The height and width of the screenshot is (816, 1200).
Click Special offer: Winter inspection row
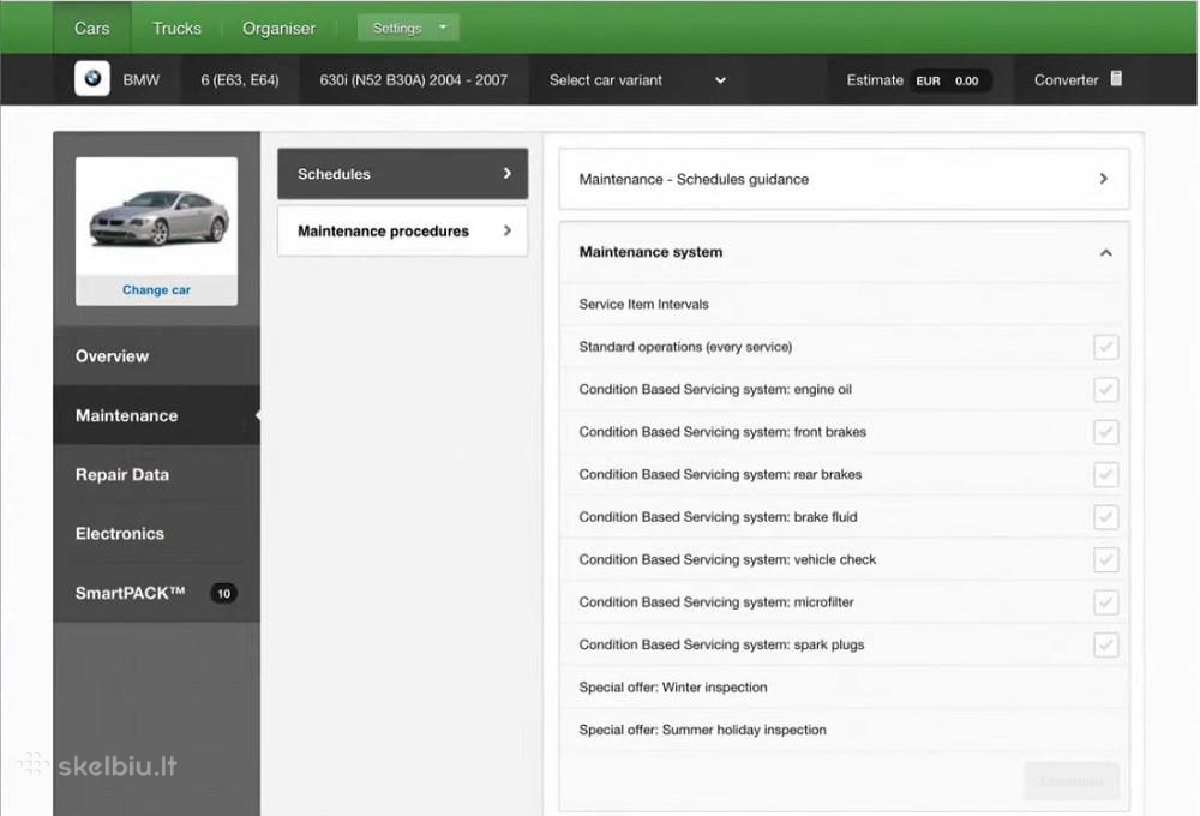pyautogui.click(x=844, y=687)
